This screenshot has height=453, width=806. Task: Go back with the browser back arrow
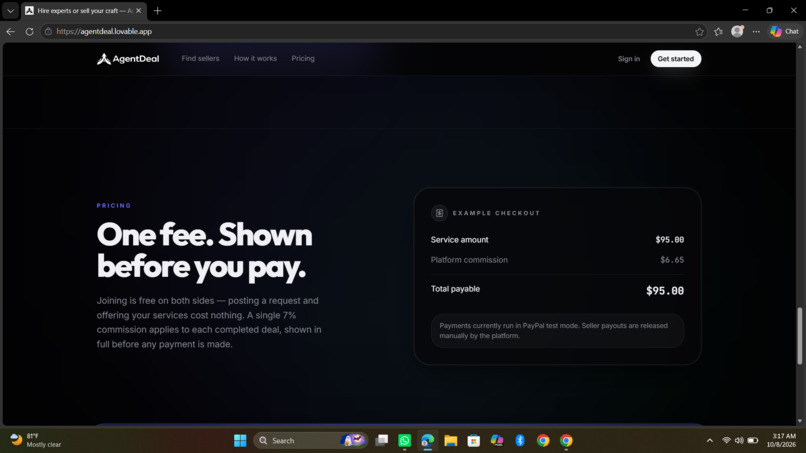[x=11, y=31]
